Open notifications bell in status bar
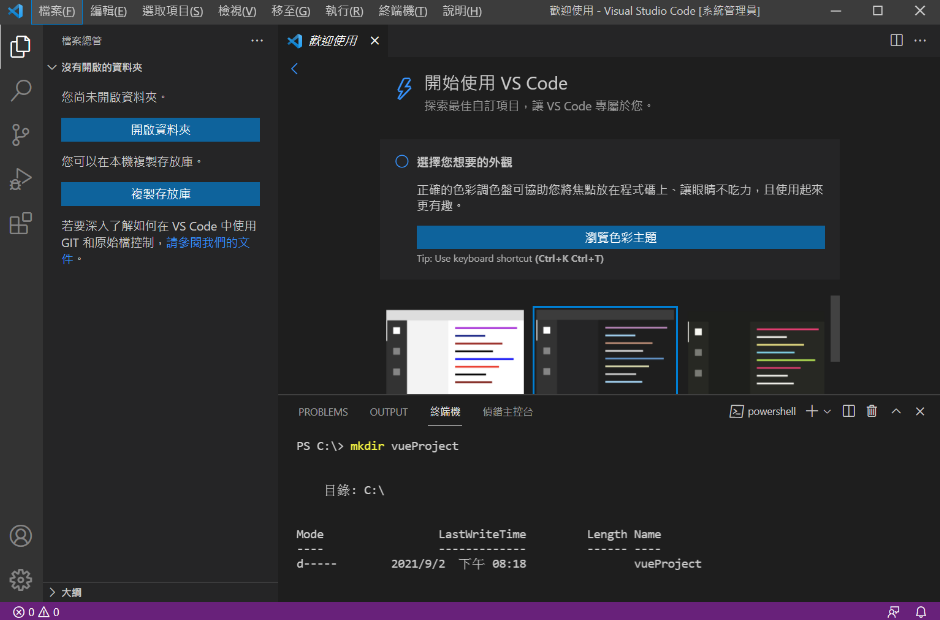Screen dimensions: 940x620 921,612
